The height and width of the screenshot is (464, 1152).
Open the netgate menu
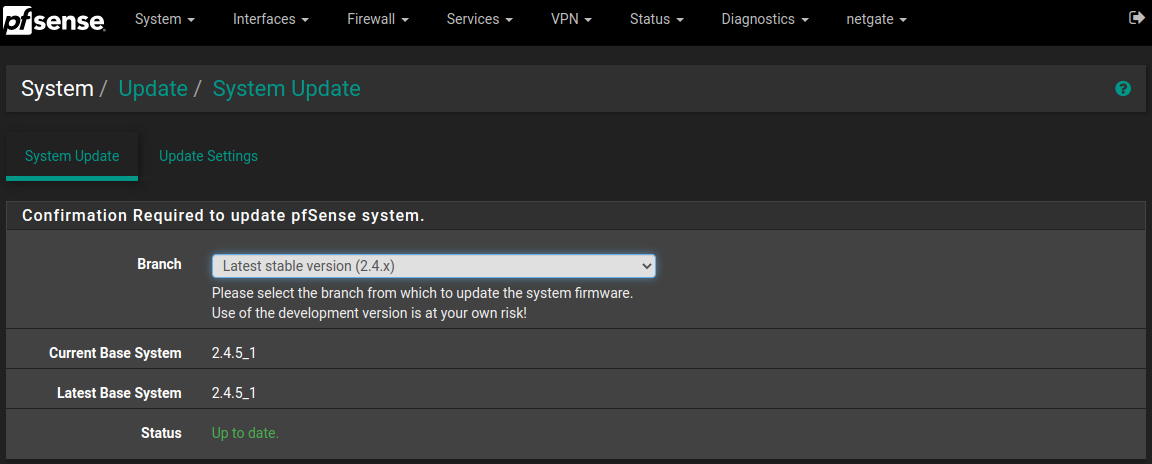pyautogui.click(x=876, y=20)
